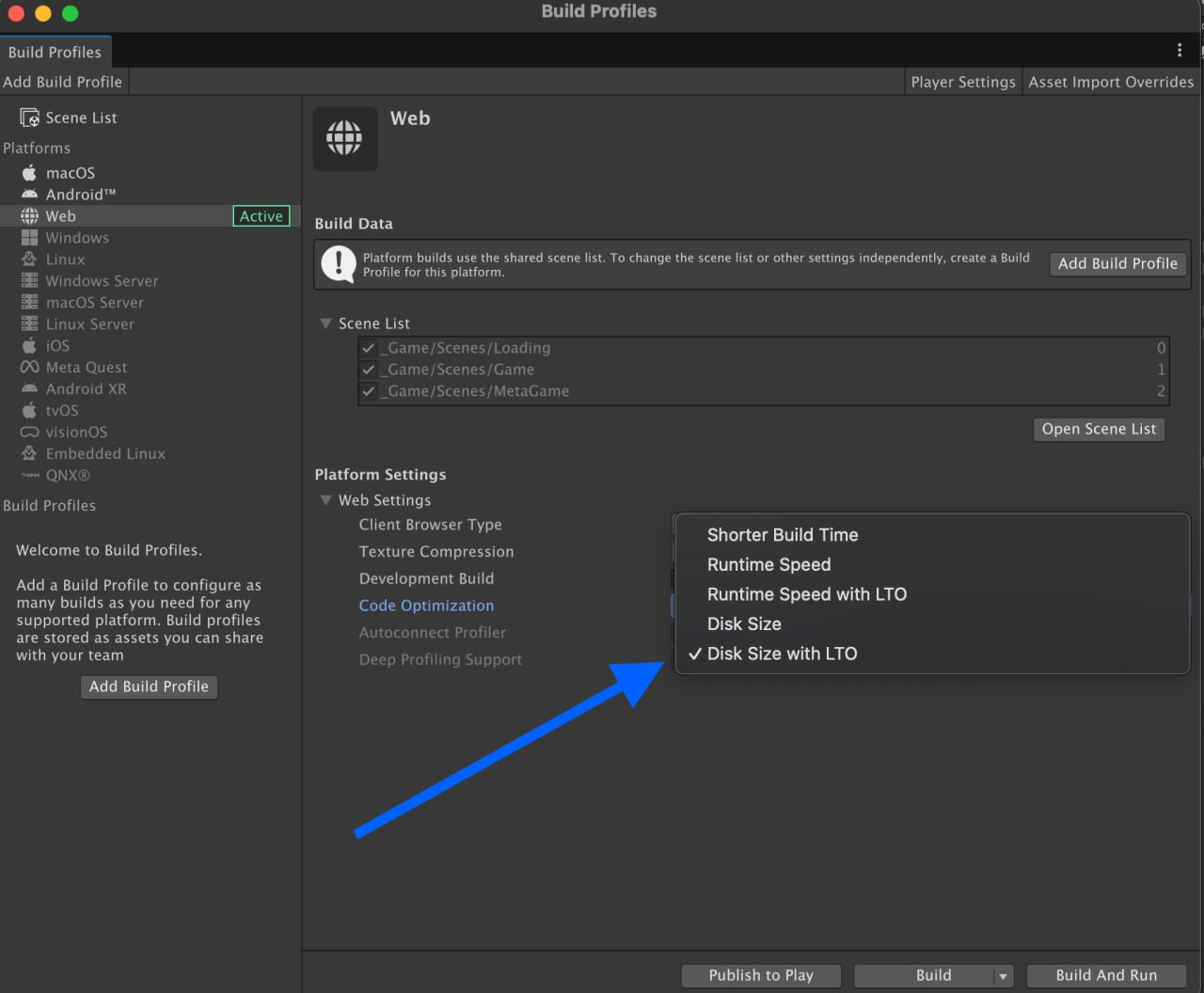Disable the _Game/Scenes/MetaGame scene checkbox
This screenshot has width=1204, height=993.
click(369, 391)
